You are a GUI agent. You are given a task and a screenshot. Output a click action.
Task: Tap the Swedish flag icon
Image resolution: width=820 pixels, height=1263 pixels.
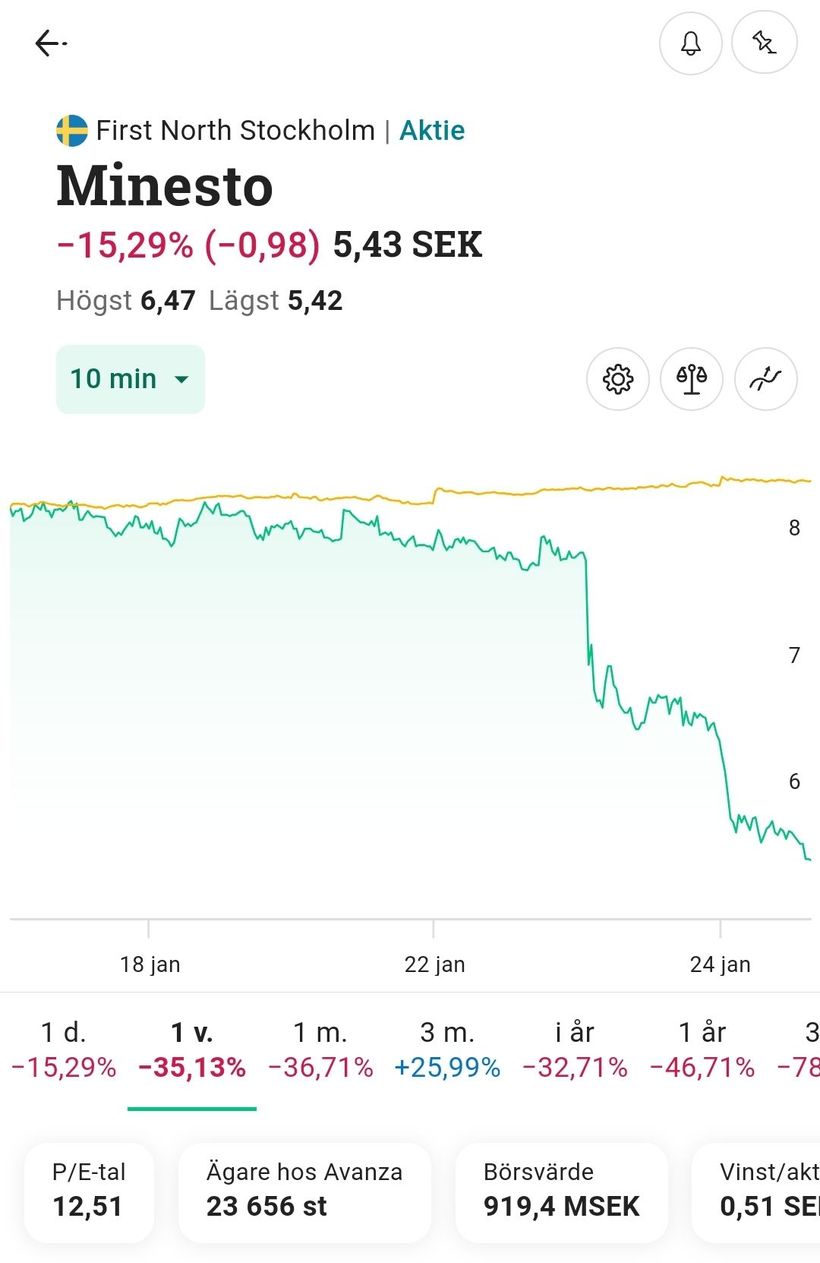point(72,131)
